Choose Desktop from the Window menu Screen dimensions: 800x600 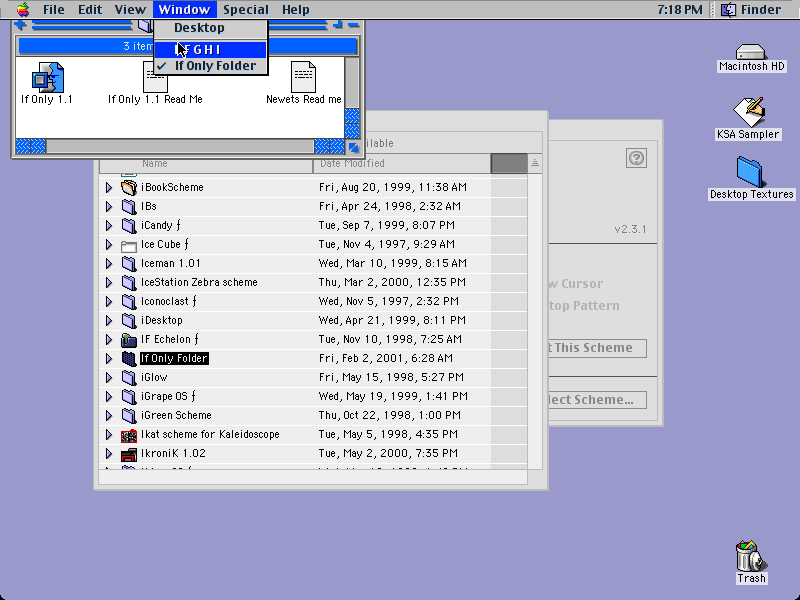pos(210,28)
